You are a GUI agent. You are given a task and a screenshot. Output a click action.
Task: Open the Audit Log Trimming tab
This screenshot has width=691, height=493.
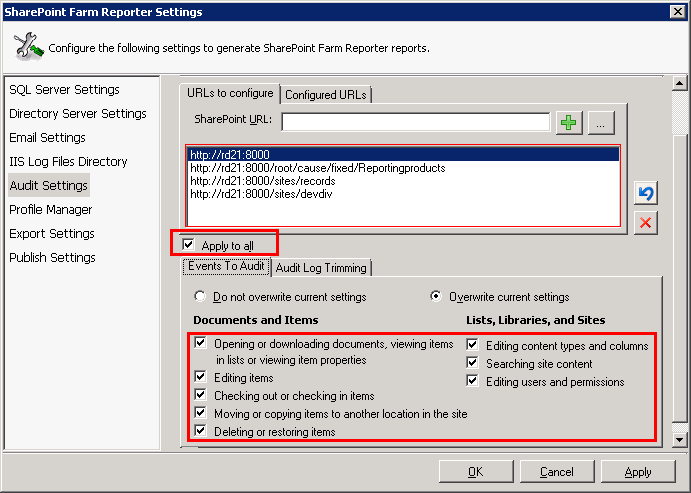[x=321, y=268]
